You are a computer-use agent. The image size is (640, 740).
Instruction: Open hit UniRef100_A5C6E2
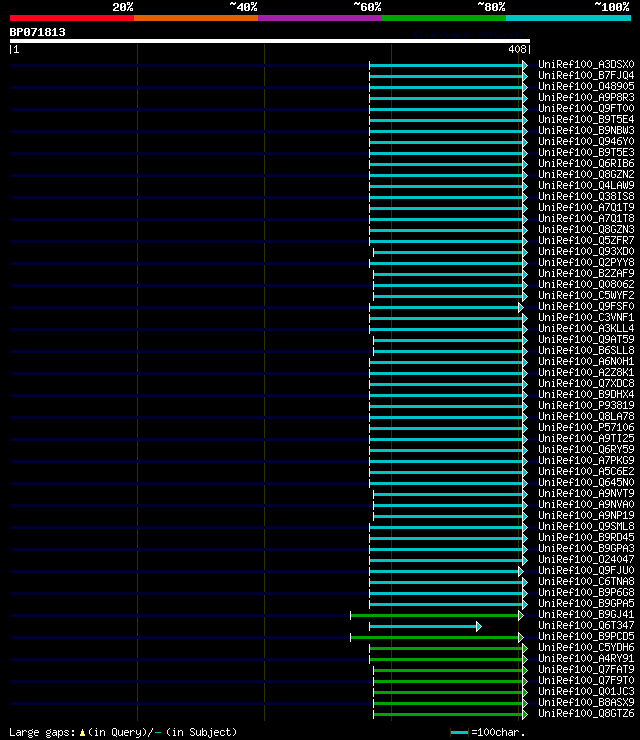pos(586,471)
